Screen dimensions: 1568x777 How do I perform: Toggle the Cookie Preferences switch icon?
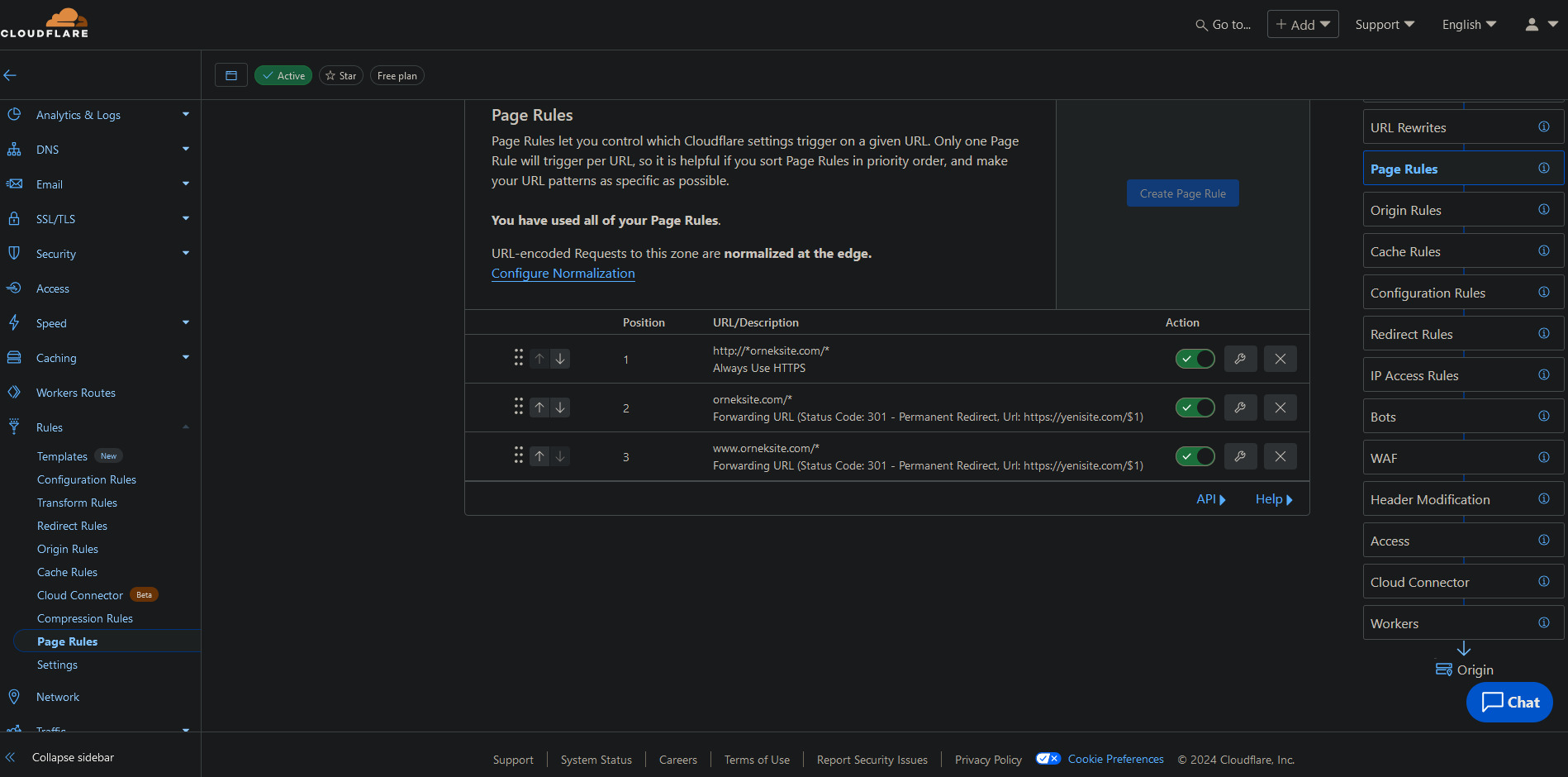point(1048,759)
